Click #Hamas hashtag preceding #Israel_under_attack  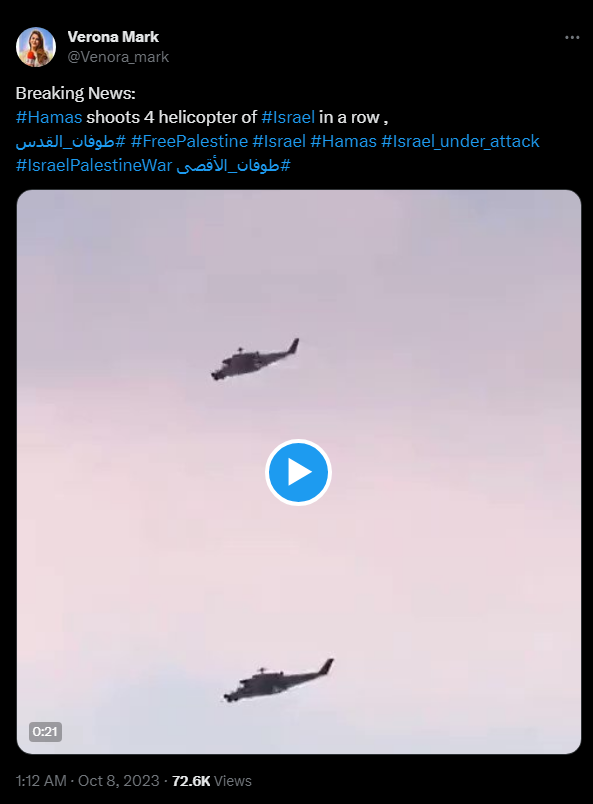coord(344,141)
